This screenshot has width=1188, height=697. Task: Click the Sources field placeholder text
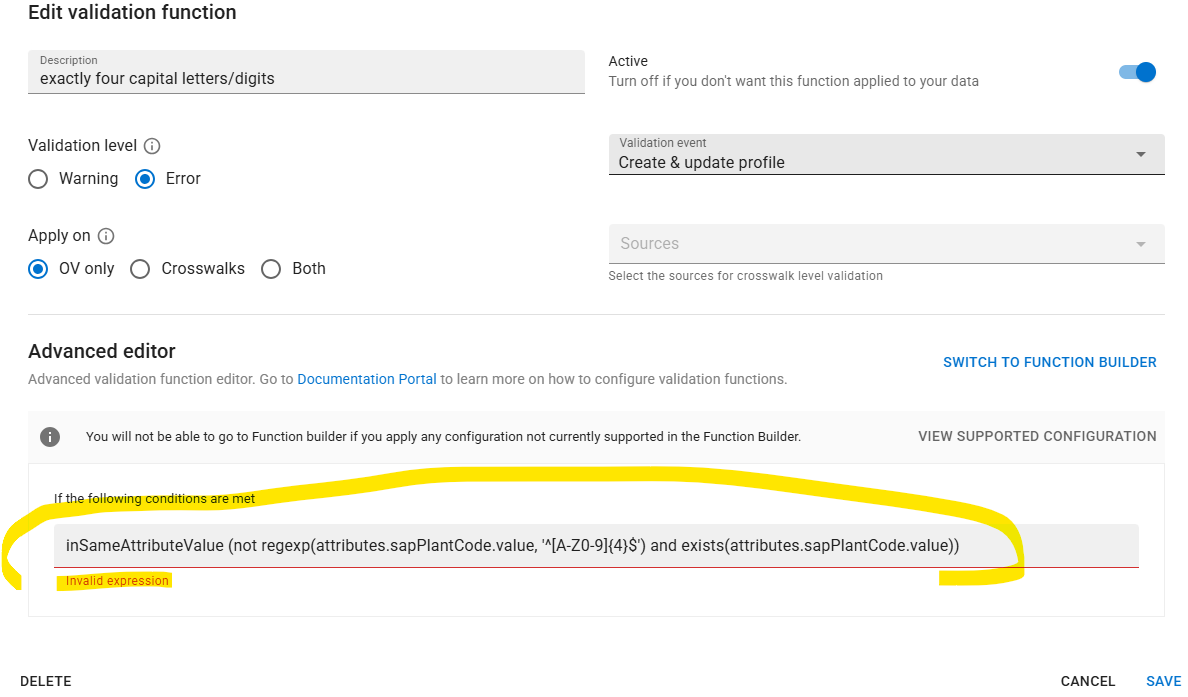pyautogui.click(x=650, y=244)
